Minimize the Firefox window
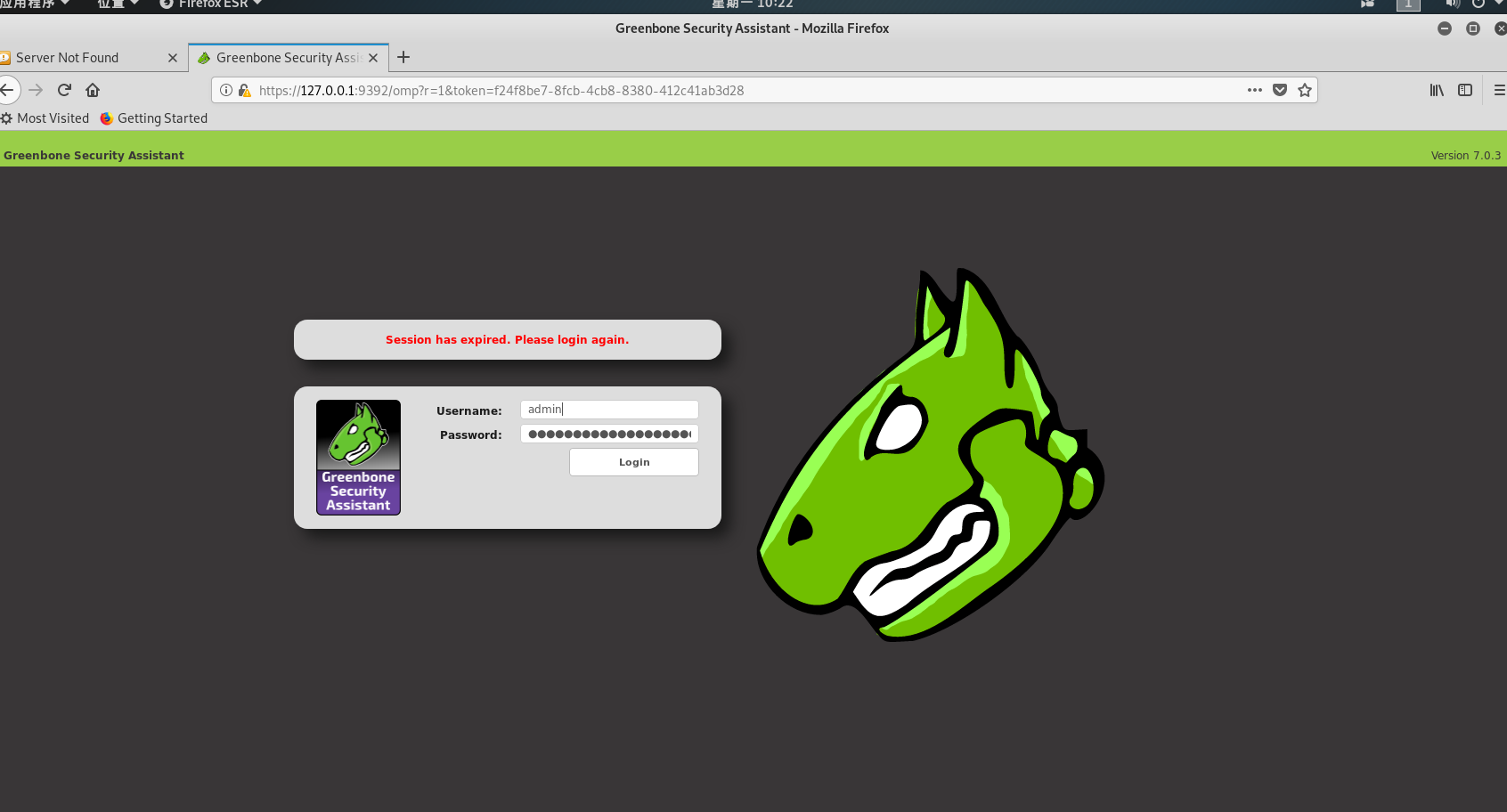The width and height of the screenshot is (1507, 812). coord(1445,28)
